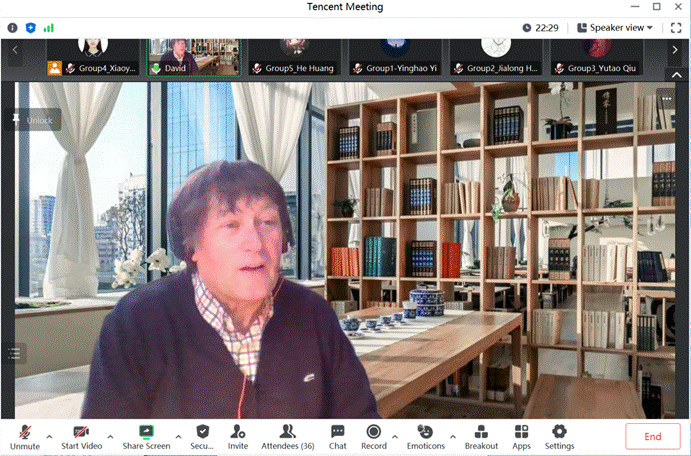Select the Group5_He Huang participant thumbnail
This screenshot has height=456, width=691.
pos(293,55)
